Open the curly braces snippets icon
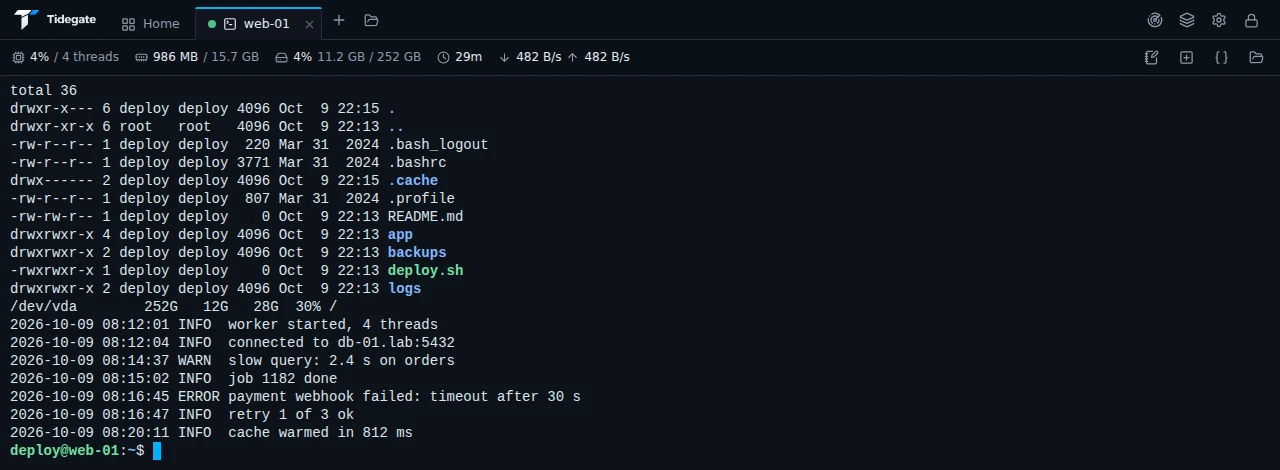 point(1221,57)
